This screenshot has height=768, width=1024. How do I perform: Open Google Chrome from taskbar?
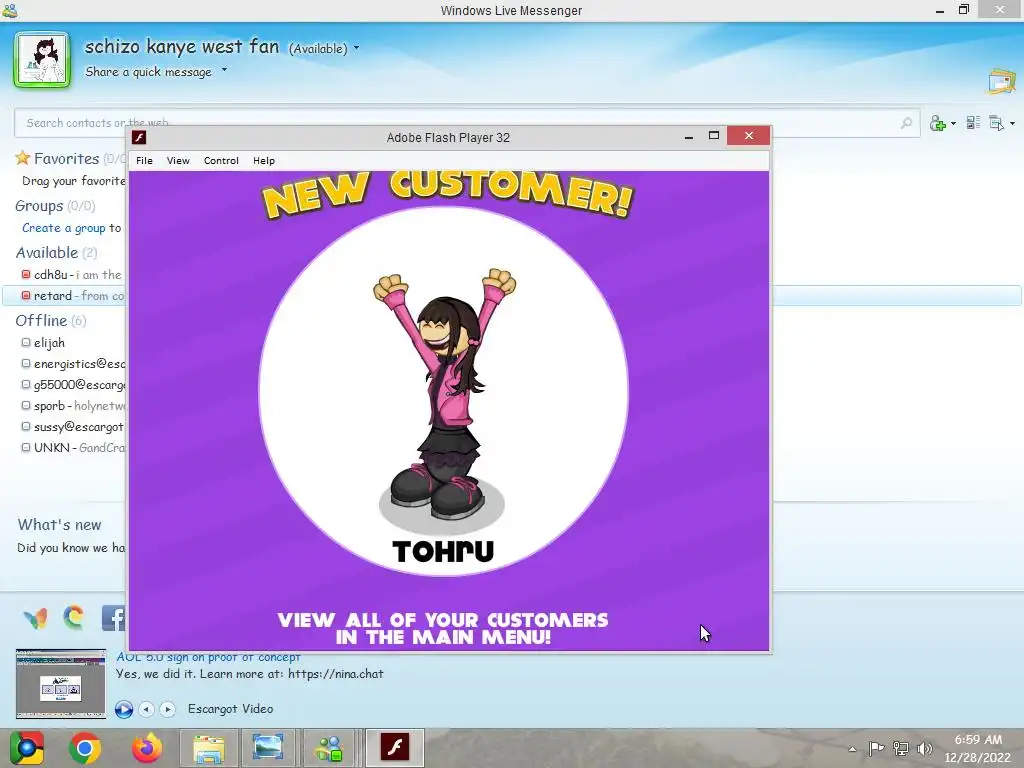coord(85,748)
